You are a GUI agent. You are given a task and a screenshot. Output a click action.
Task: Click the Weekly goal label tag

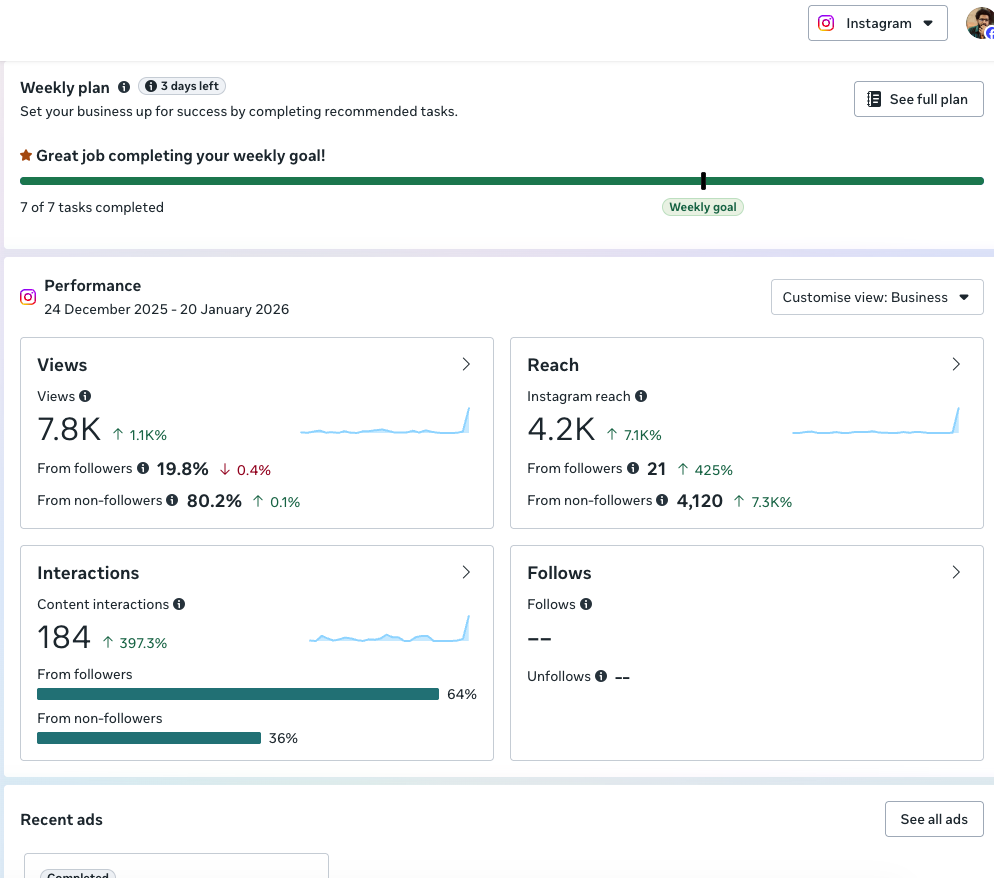[x=702, y=207]
